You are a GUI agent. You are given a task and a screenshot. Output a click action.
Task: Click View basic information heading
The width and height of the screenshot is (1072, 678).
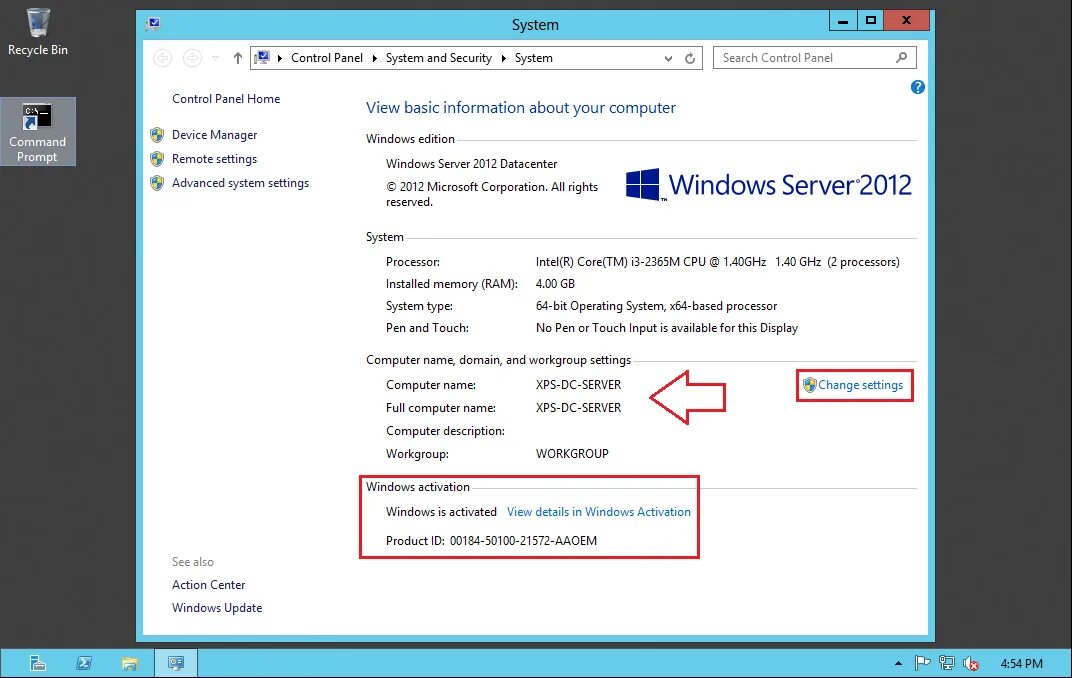pos(520,107)
